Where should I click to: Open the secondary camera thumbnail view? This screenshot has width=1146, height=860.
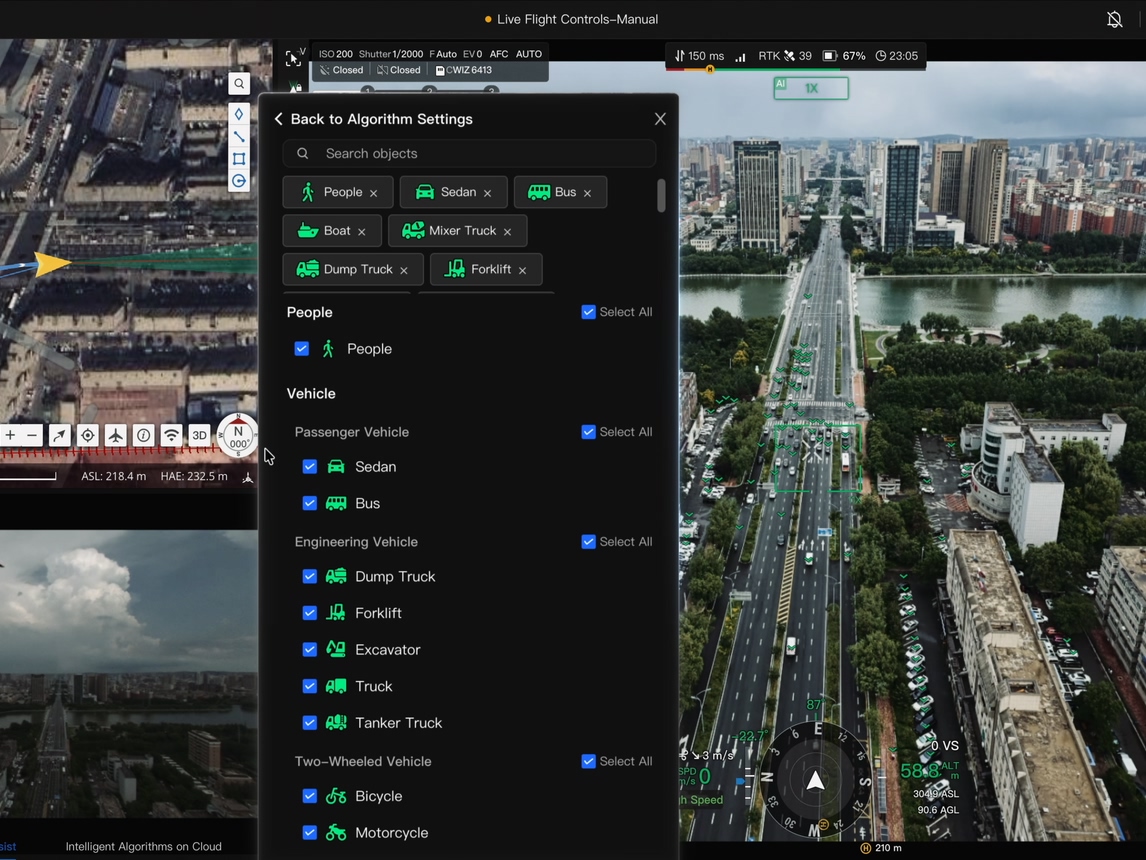129,673
